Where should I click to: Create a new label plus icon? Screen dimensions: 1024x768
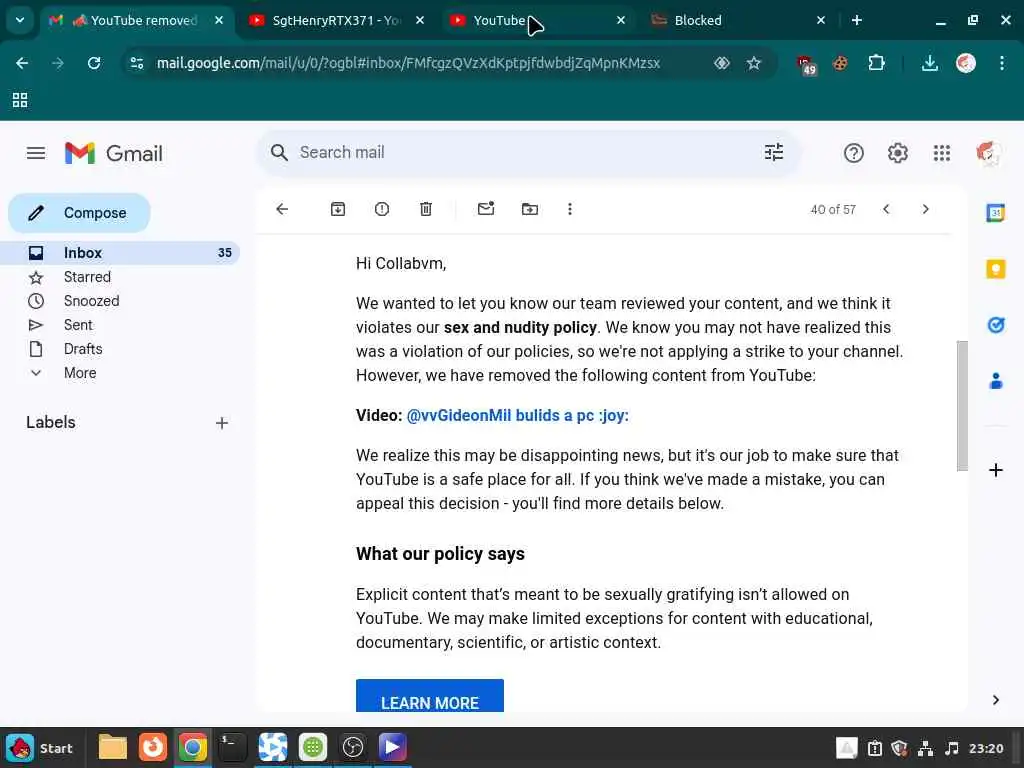(222, 423)
